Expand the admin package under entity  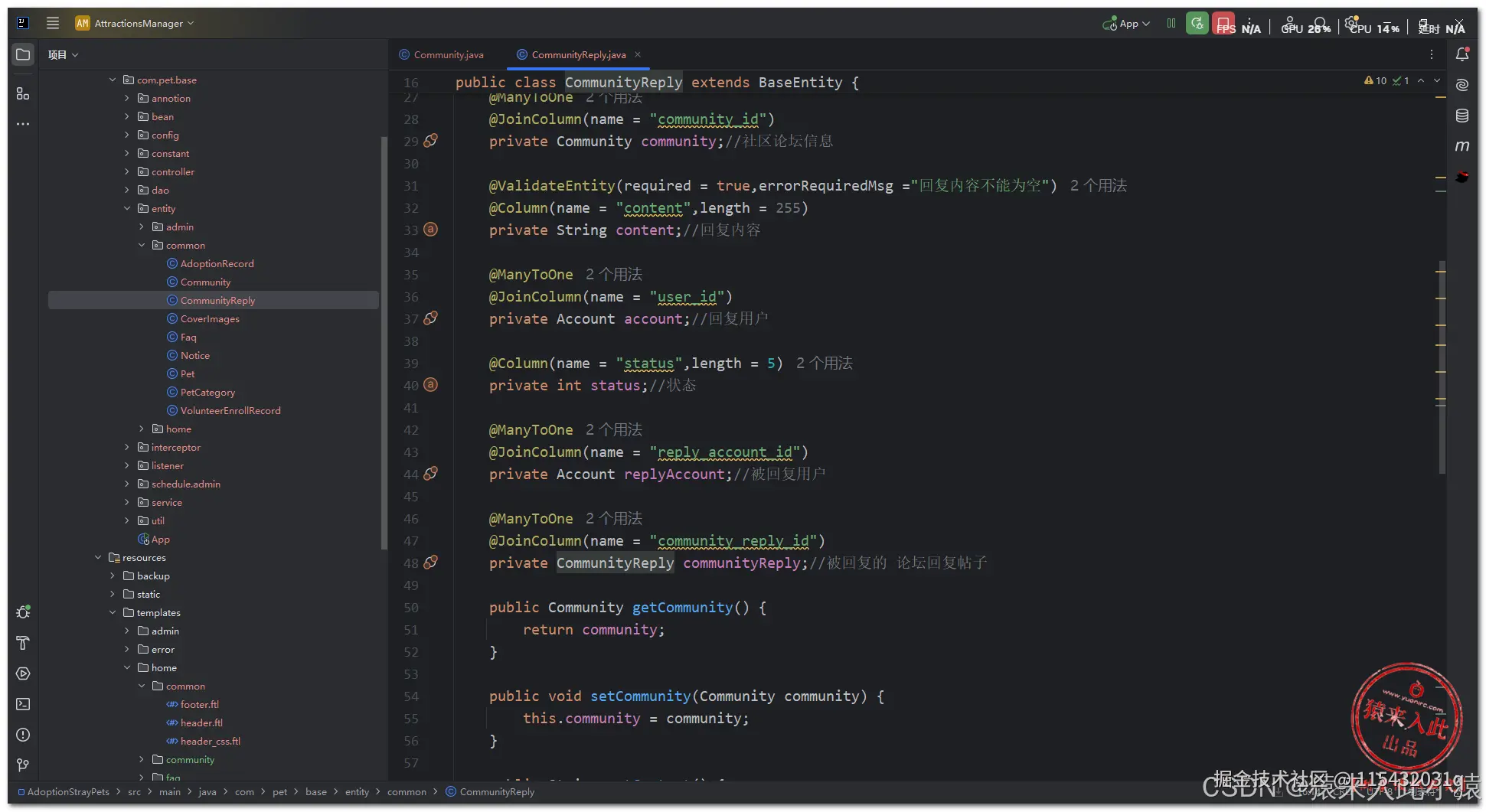(142, 227)
